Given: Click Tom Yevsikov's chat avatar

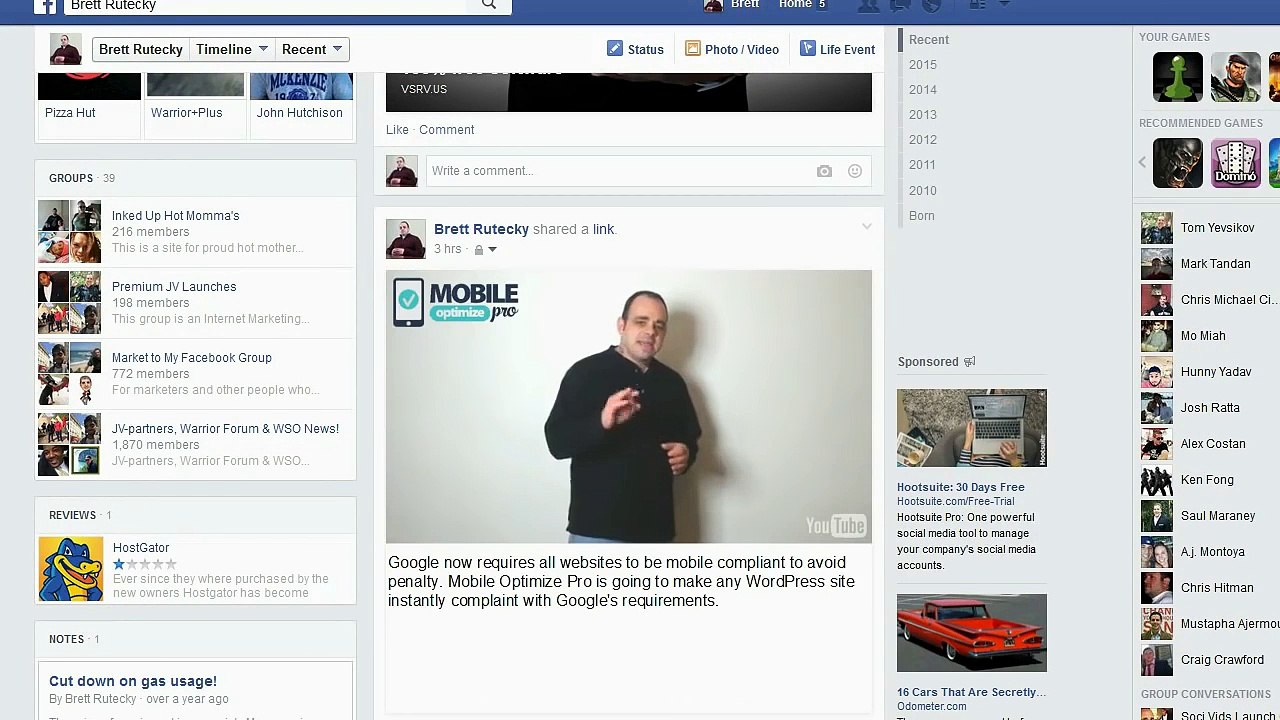Looking at the screenshot, I should [x=1157, y=228].
